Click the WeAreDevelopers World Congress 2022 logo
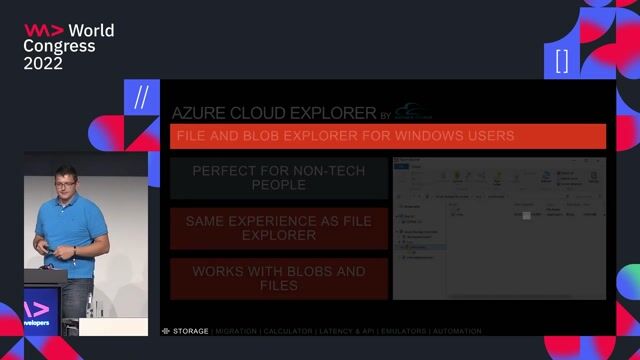Viewport: 640px width, 360px height. tap(69, 47)
